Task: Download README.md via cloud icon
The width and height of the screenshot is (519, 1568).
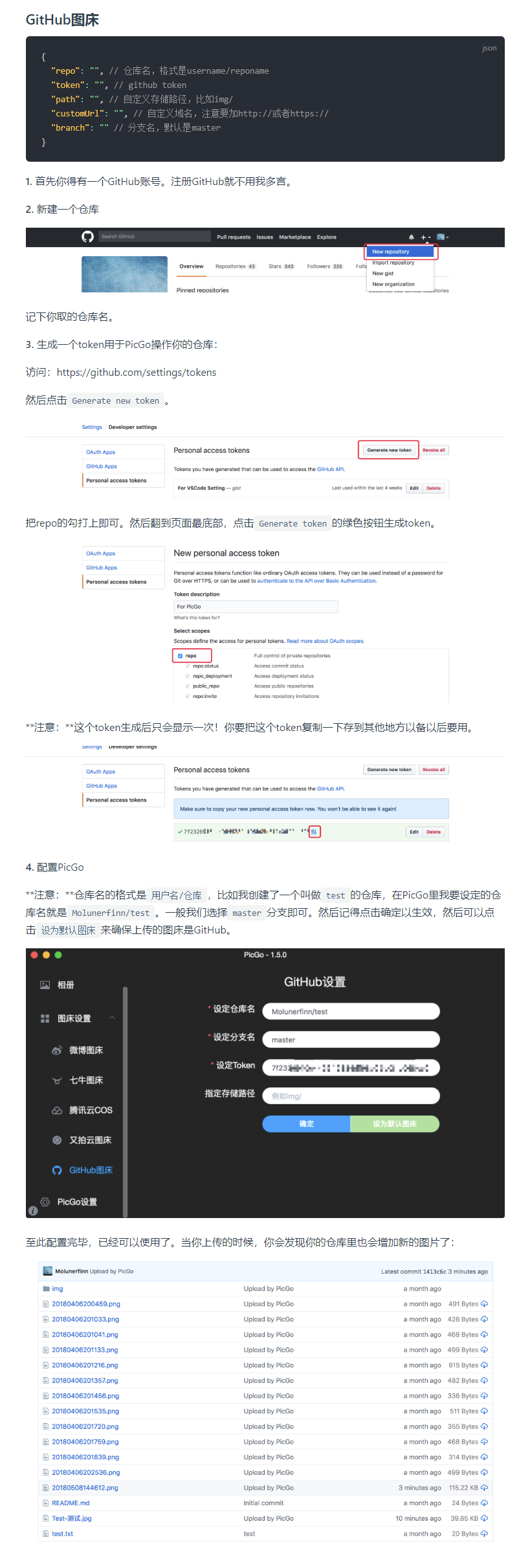Action: (485, 1503)
